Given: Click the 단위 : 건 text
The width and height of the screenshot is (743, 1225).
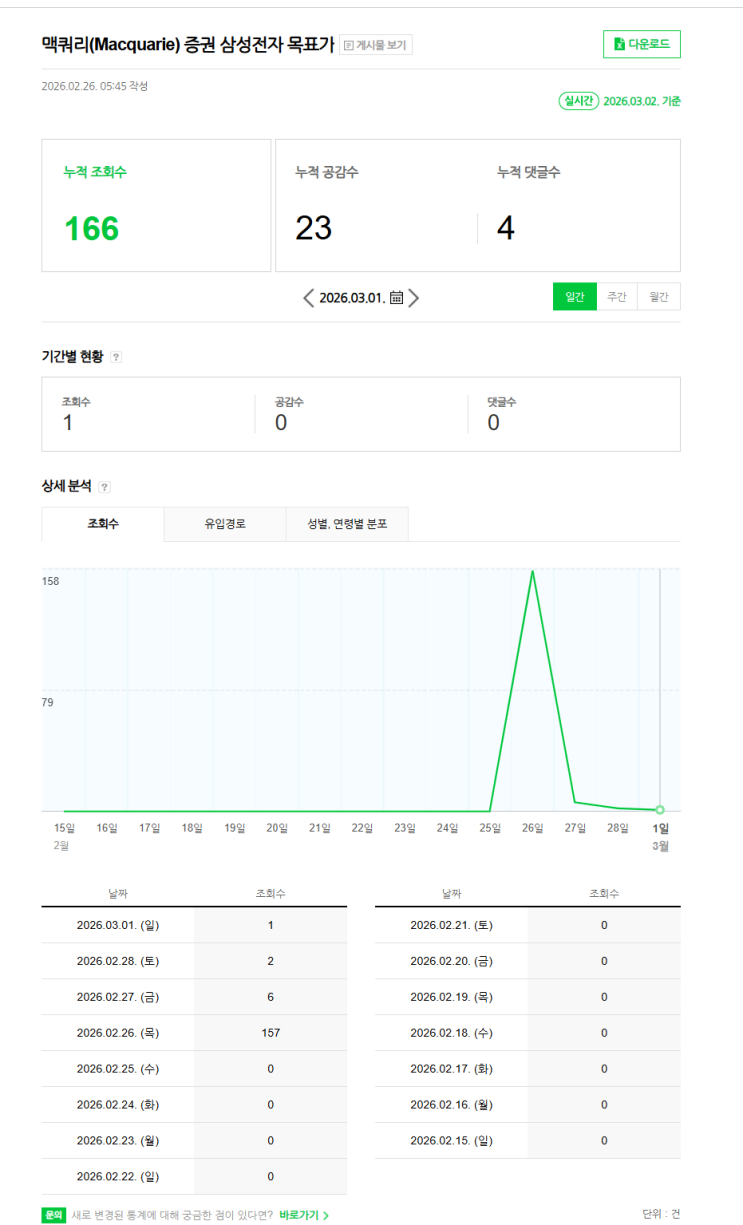Looking at the screenshot, I should [x=661, y=1214].
